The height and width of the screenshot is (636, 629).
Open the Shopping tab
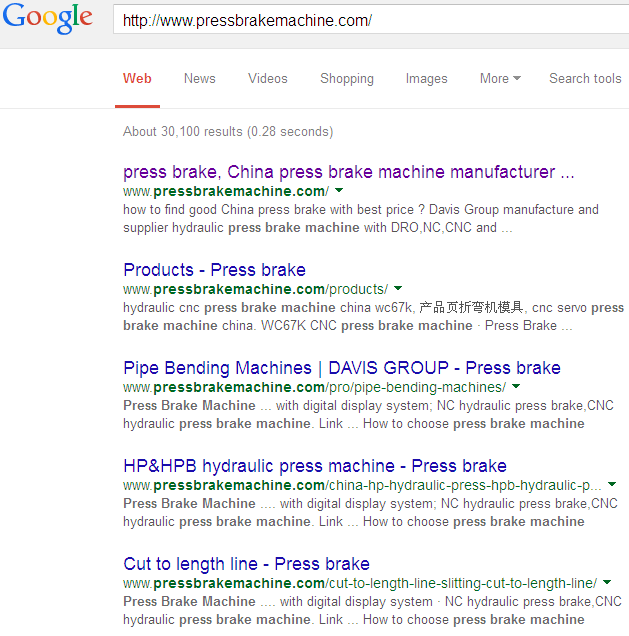[347, 79]
